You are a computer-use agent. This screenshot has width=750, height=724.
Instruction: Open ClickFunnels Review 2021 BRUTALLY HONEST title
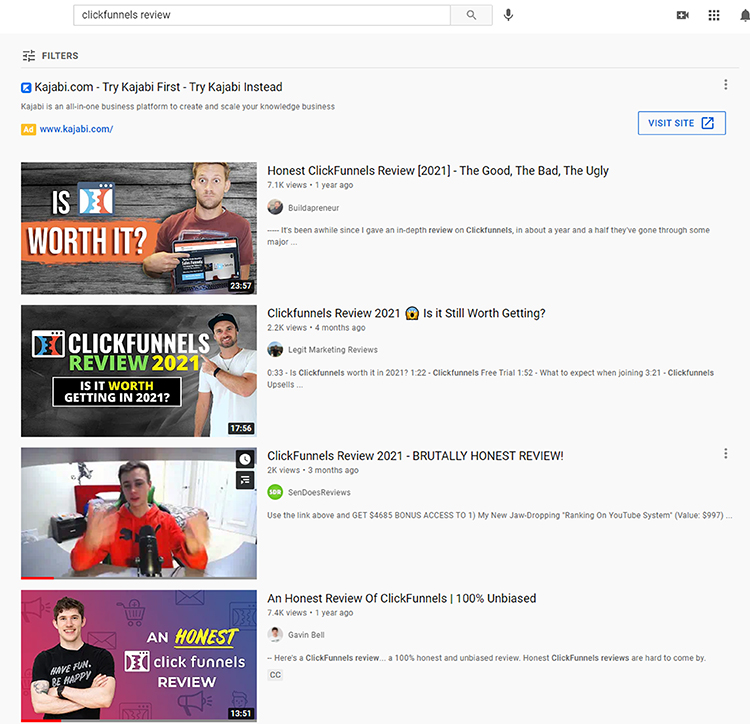[415, 456]
